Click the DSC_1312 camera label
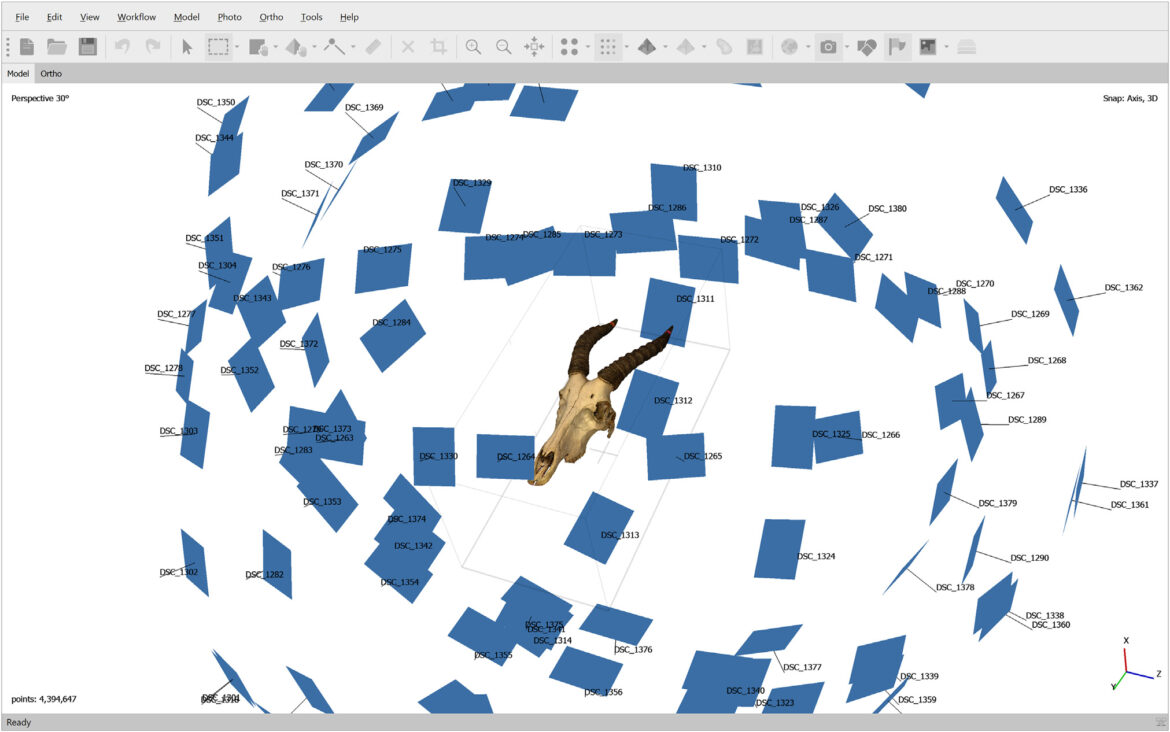Viewport: 1170px width, 732px height. (x=673, y=401)
